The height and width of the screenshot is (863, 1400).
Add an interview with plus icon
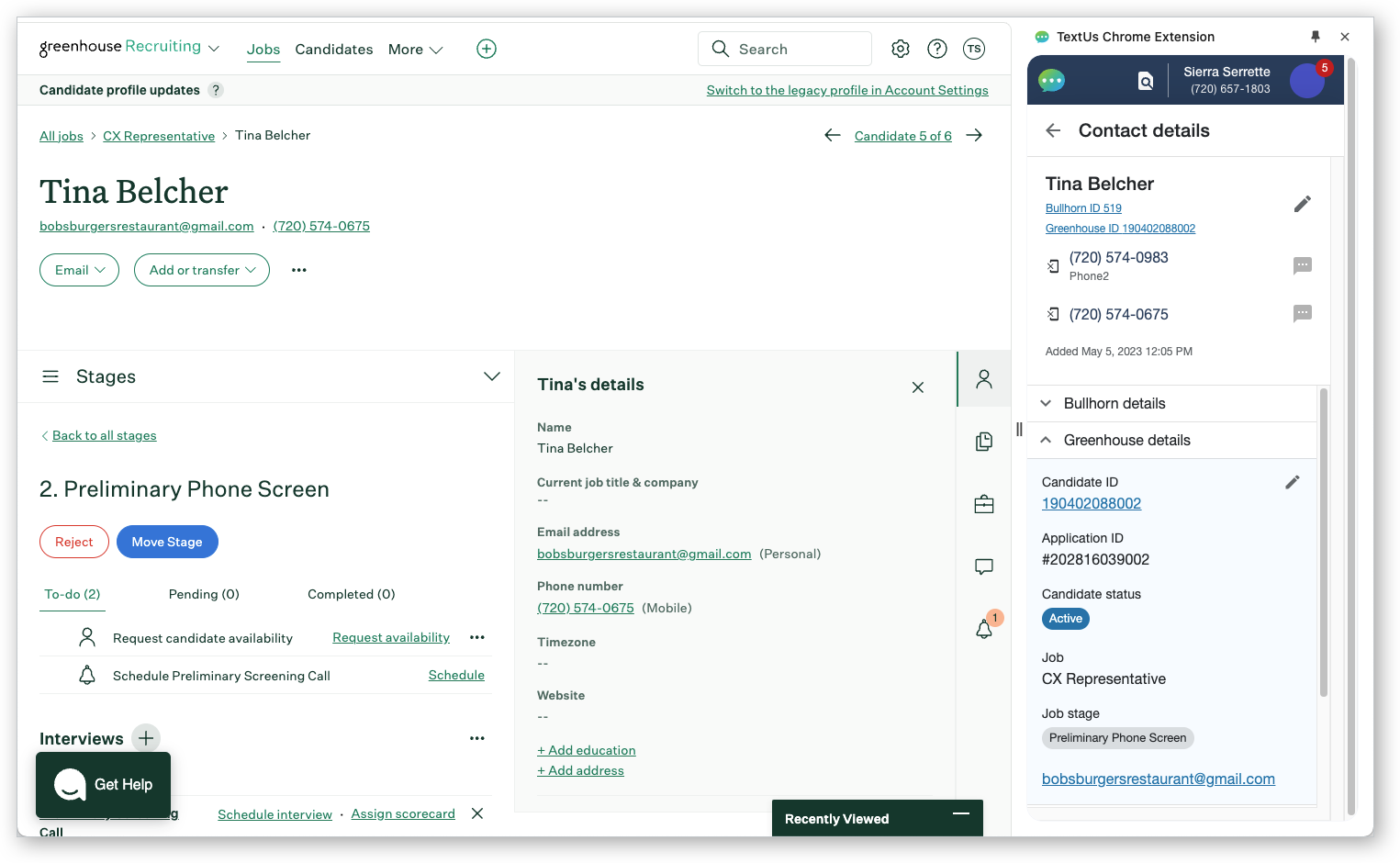coord(146,738)
